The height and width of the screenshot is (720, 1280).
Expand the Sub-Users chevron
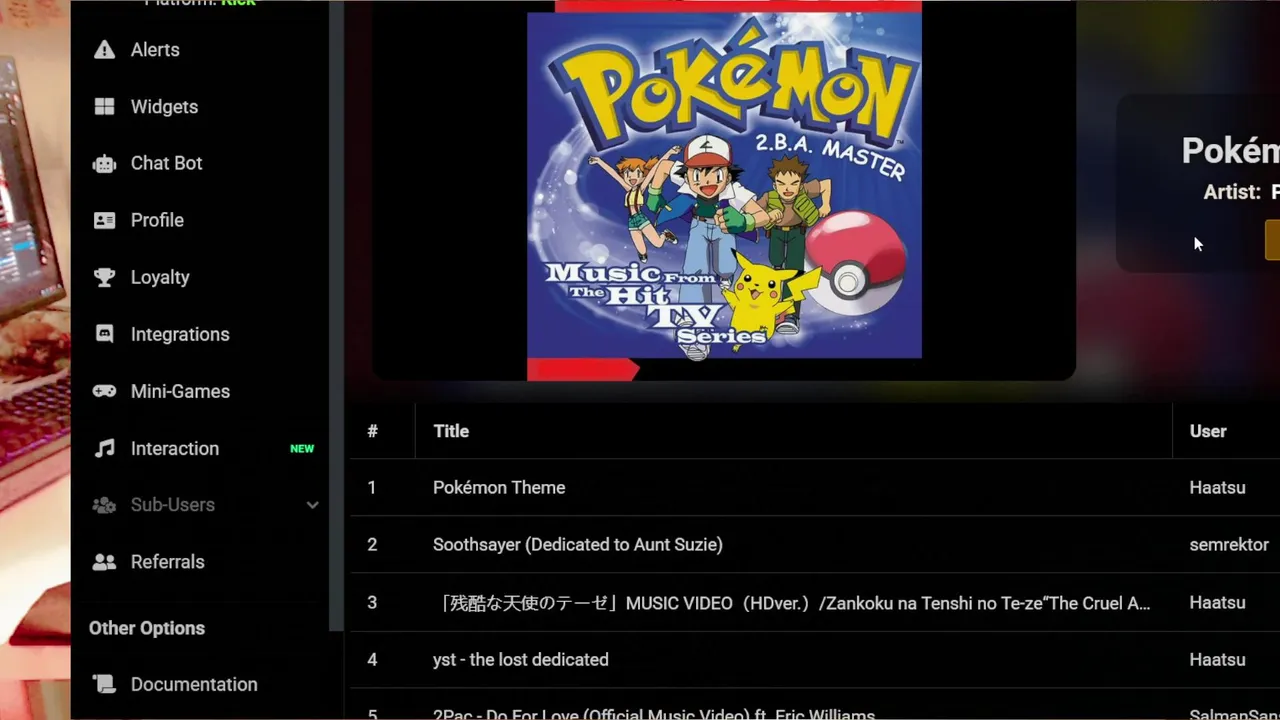(312, 505)
